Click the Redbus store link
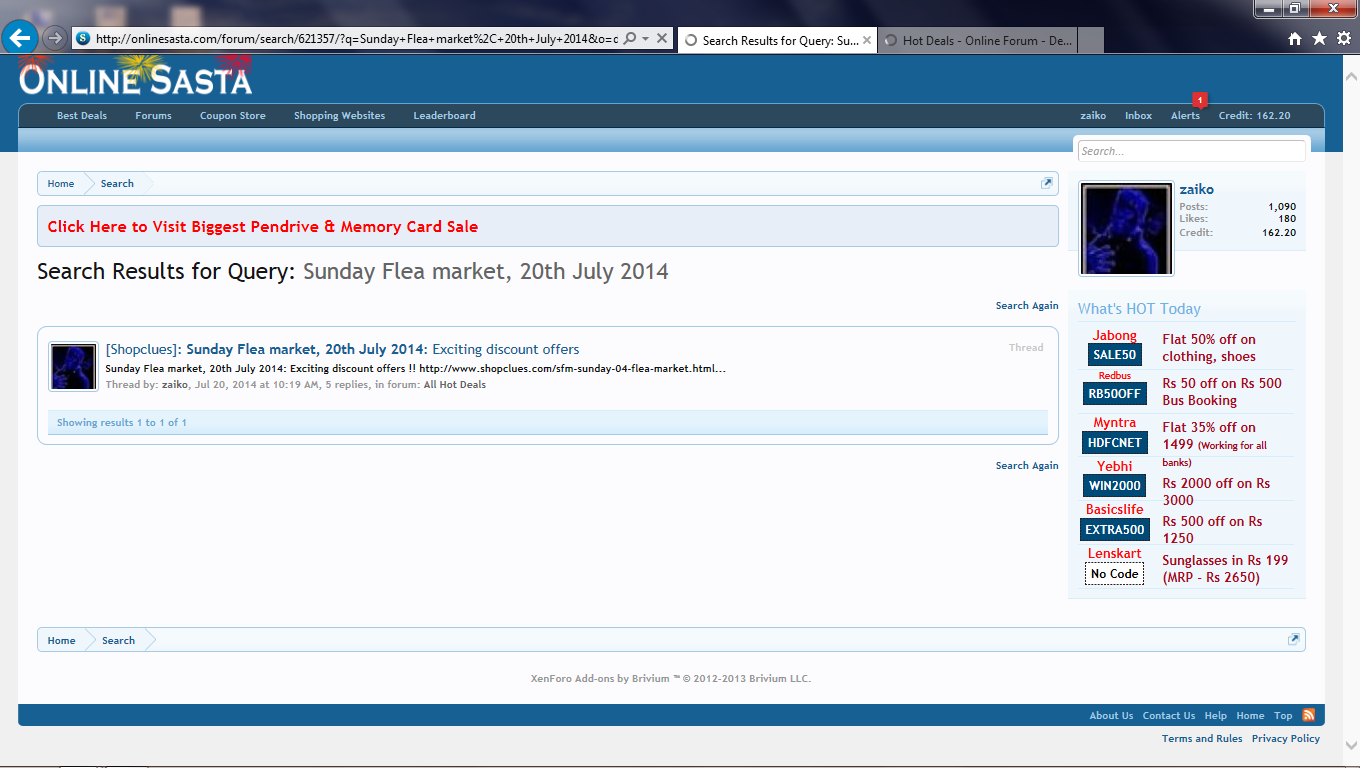 pyautogui.click(x=1114, y=376)
